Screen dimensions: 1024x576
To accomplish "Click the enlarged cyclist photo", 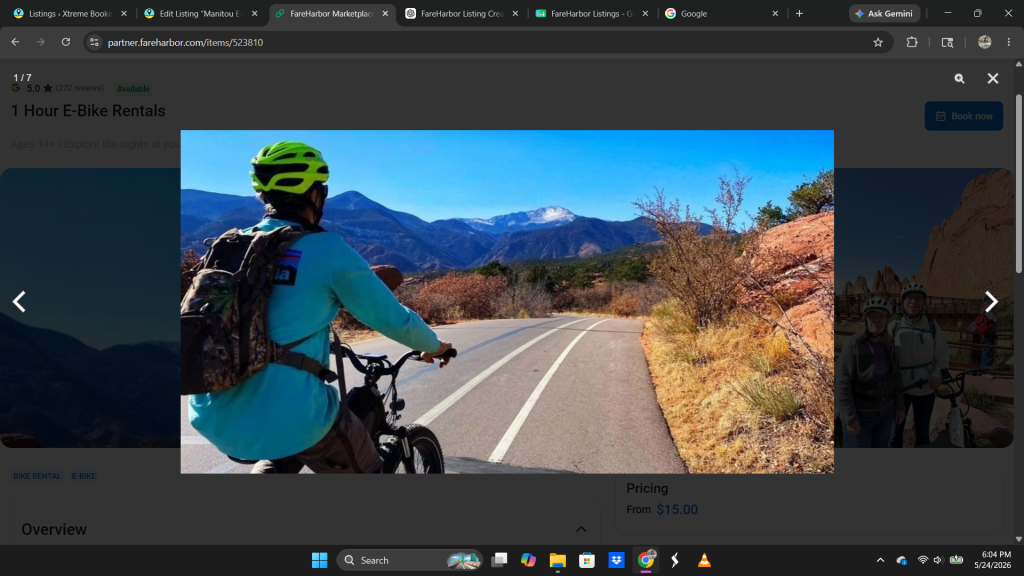I will tap(507, 302).
